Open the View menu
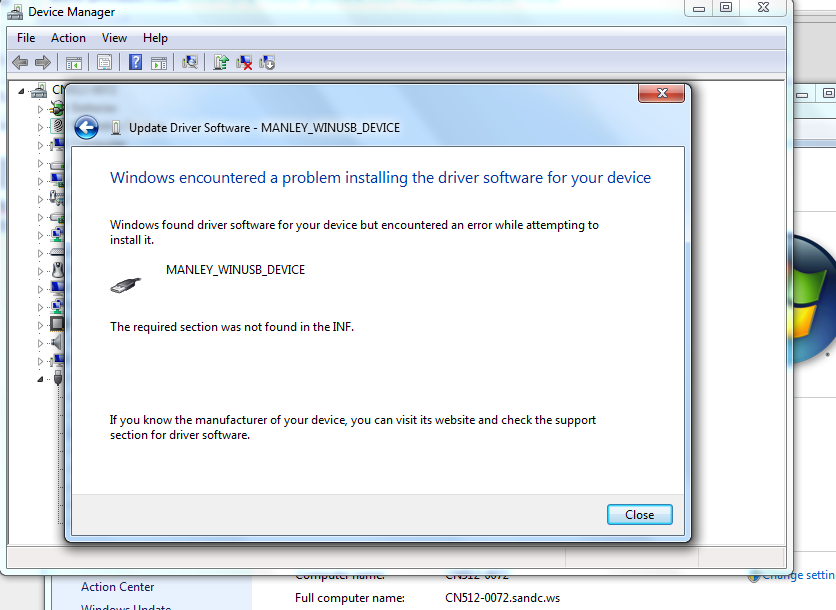 [x=114, y=38]
